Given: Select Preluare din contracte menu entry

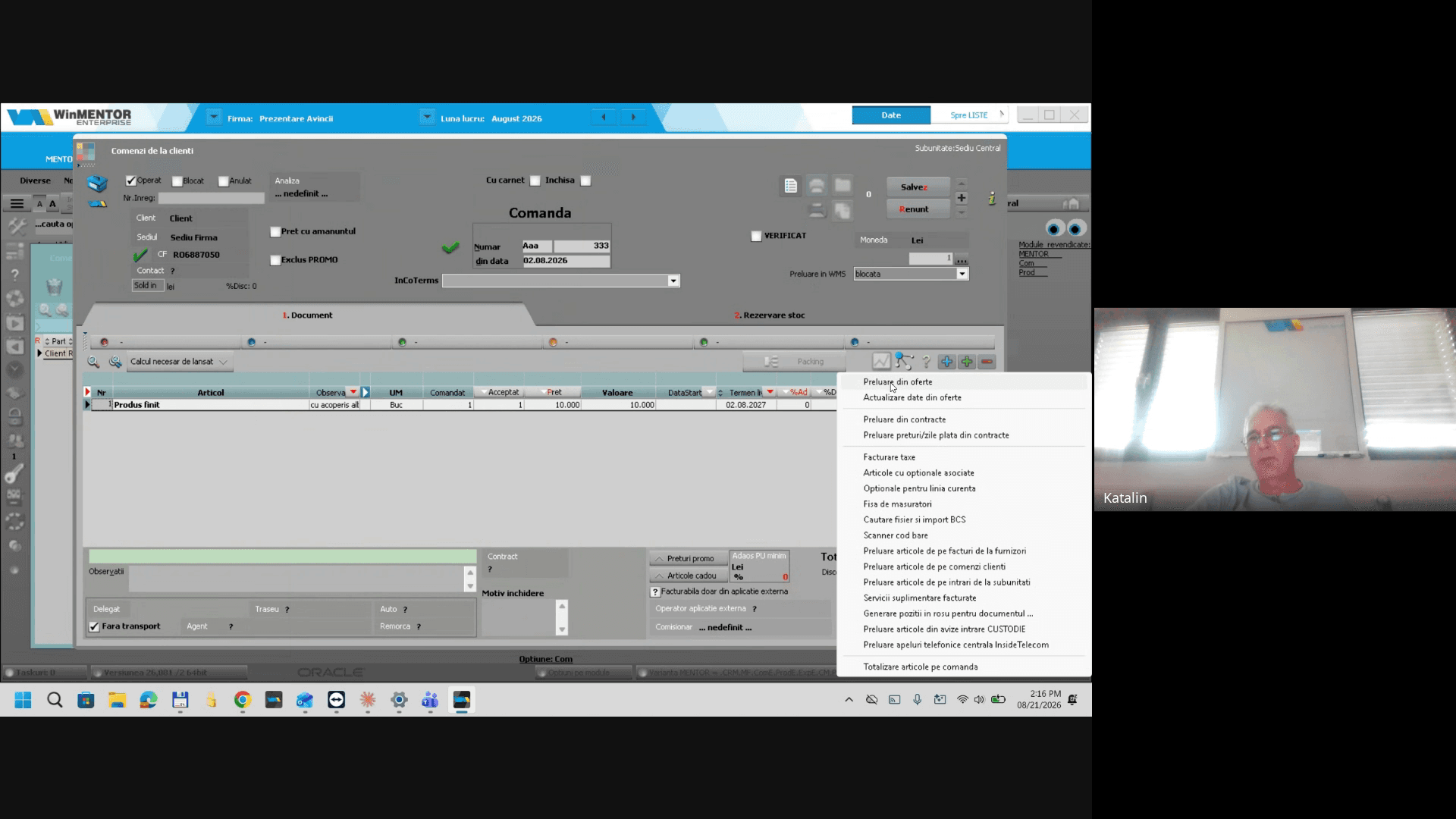Looking at the screenshot, I should 904,419.
